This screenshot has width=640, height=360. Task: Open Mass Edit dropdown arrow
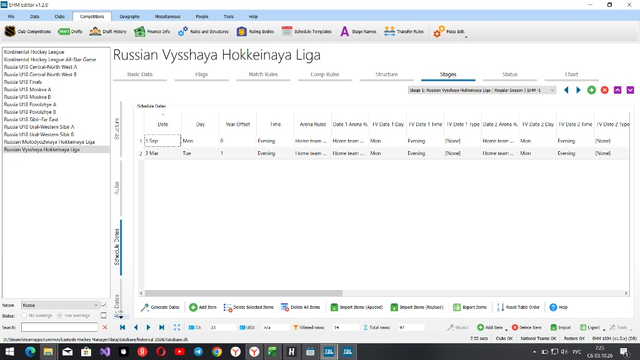(x=466, y=37)
